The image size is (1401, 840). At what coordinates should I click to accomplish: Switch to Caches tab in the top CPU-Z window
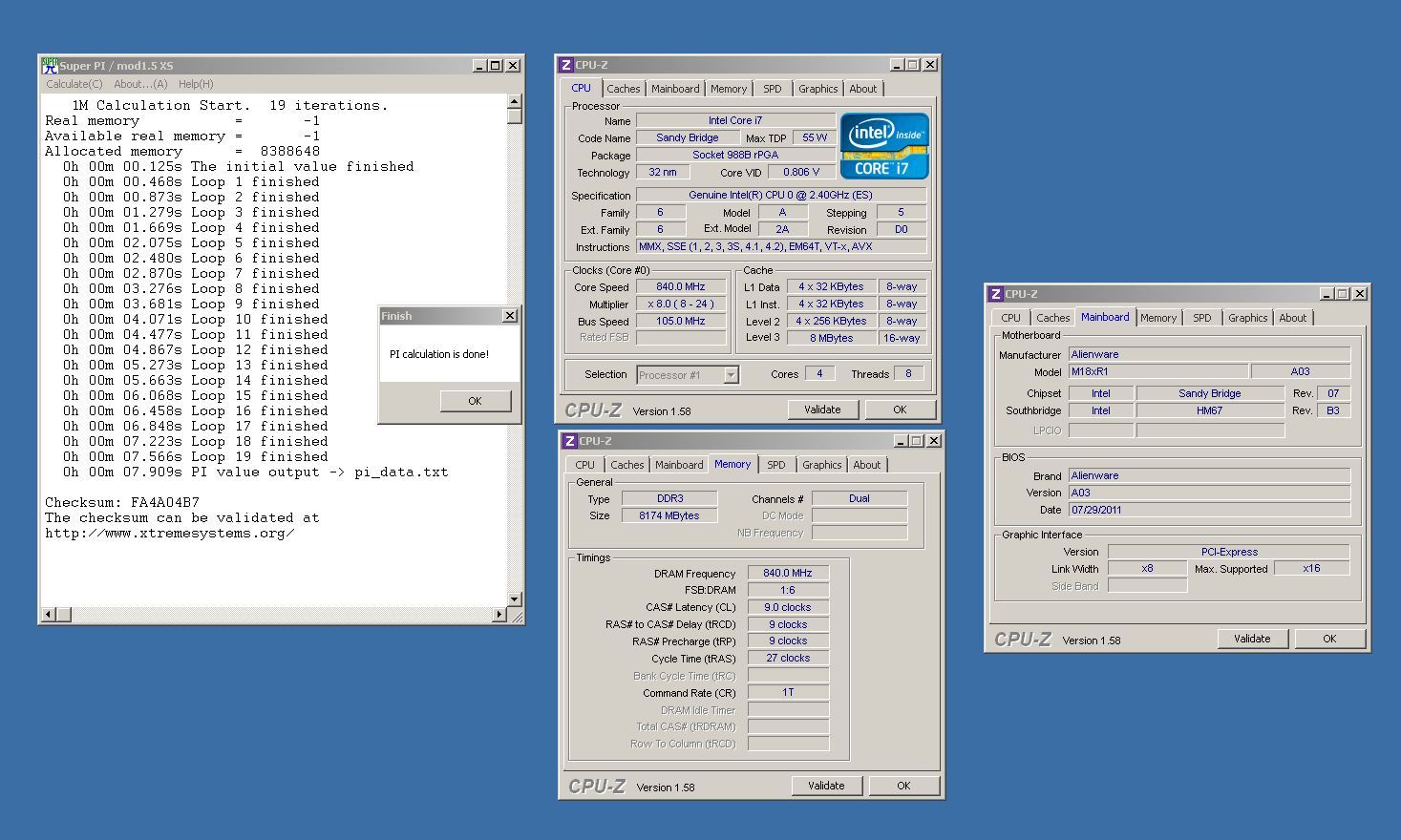click(624, 89)
